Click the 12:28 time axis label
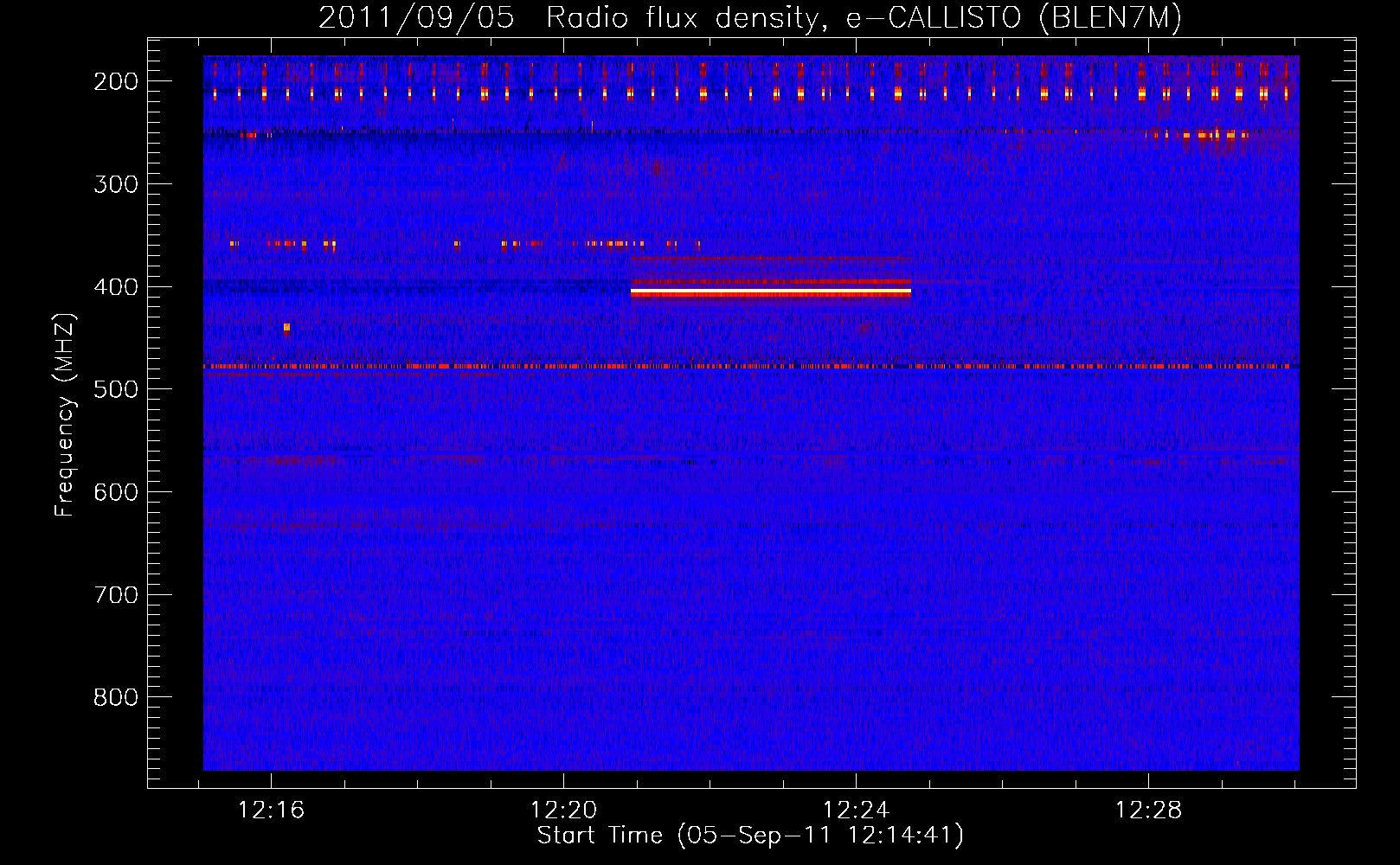This screenshot has width=1400, height=865. (1148, 811)
